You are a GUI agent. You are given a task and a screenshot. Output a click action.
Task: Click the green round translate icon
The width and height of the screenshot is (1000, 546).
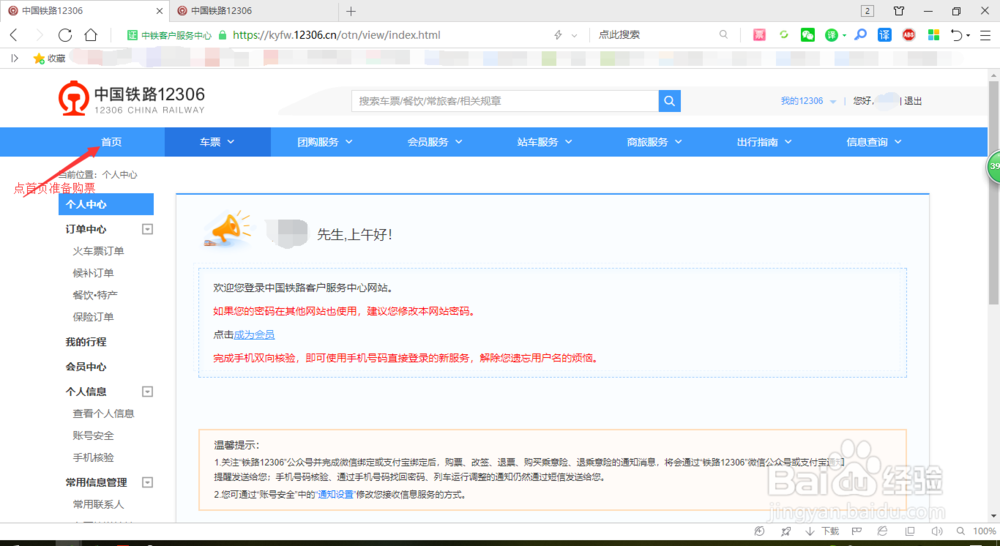pos(831,35)
